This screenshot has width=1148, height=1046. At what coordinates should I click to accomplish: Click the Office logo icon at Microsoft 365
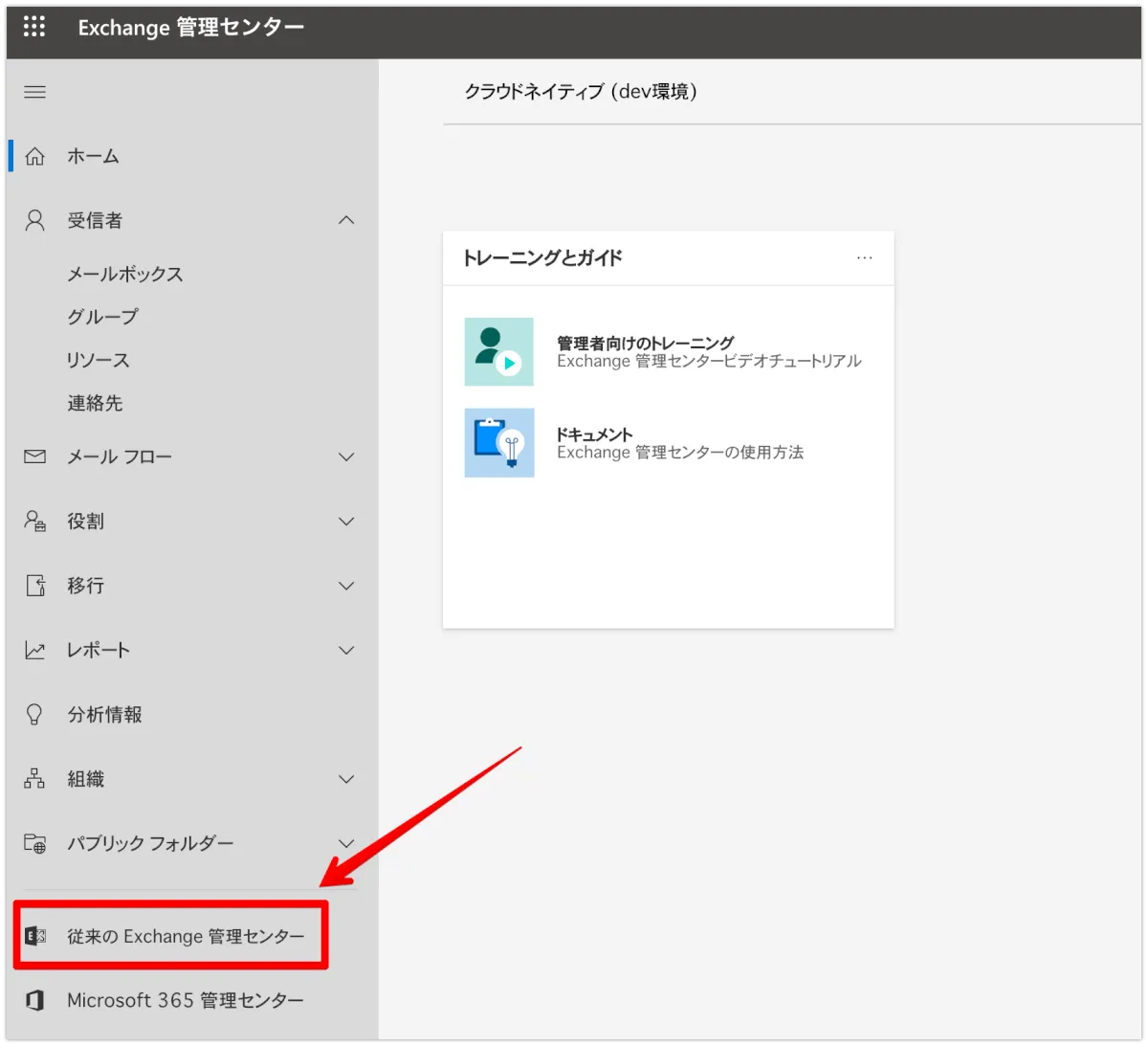click(x=34, y=1000)
